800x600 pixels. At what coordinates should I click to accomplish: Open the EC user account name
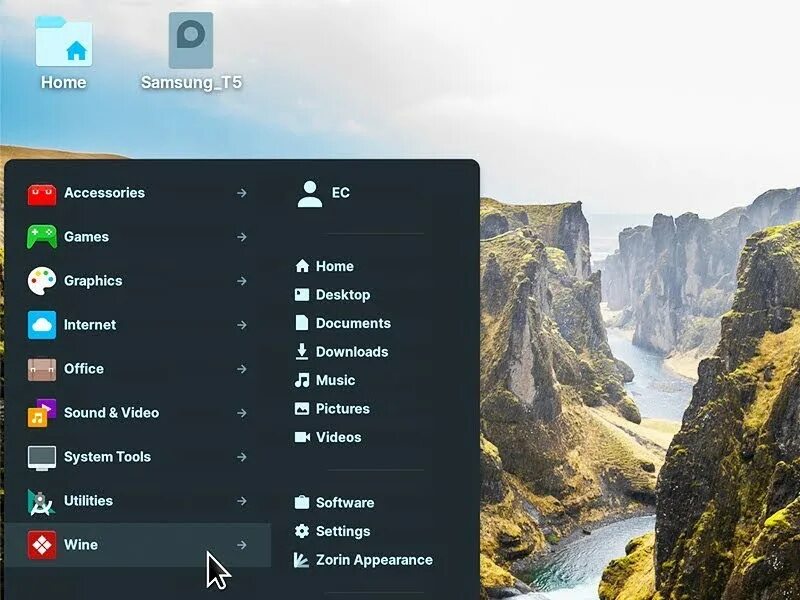coord(341,193)
